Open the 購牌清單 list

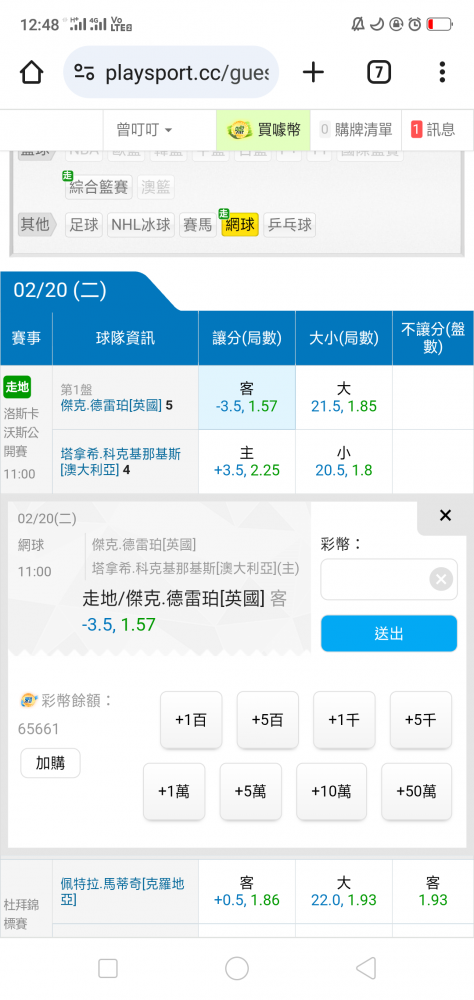tap(356, 129)
